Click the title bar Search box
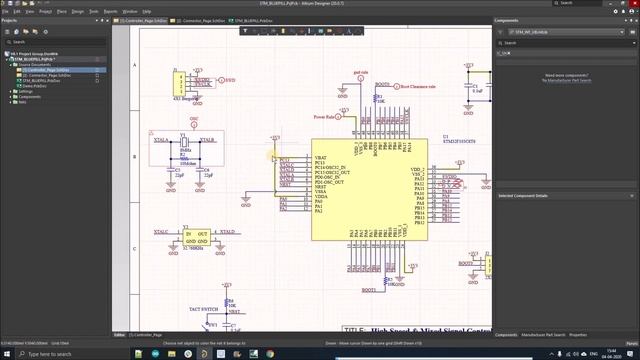Image resolution: width=640 pixels, height=360 pixels. coord(577,3)
